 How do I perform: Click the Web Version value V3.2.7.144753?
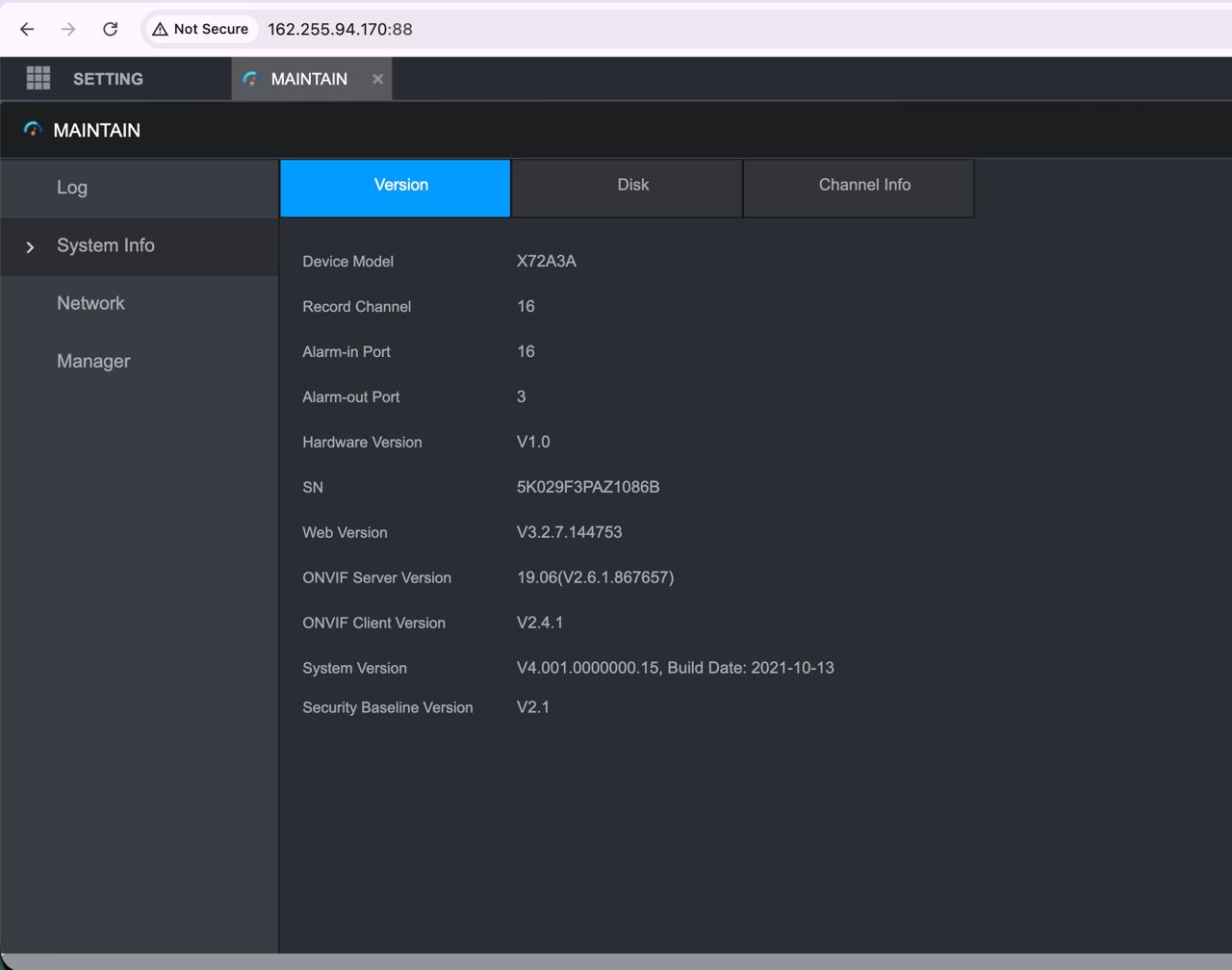click(x=570, y=532)
